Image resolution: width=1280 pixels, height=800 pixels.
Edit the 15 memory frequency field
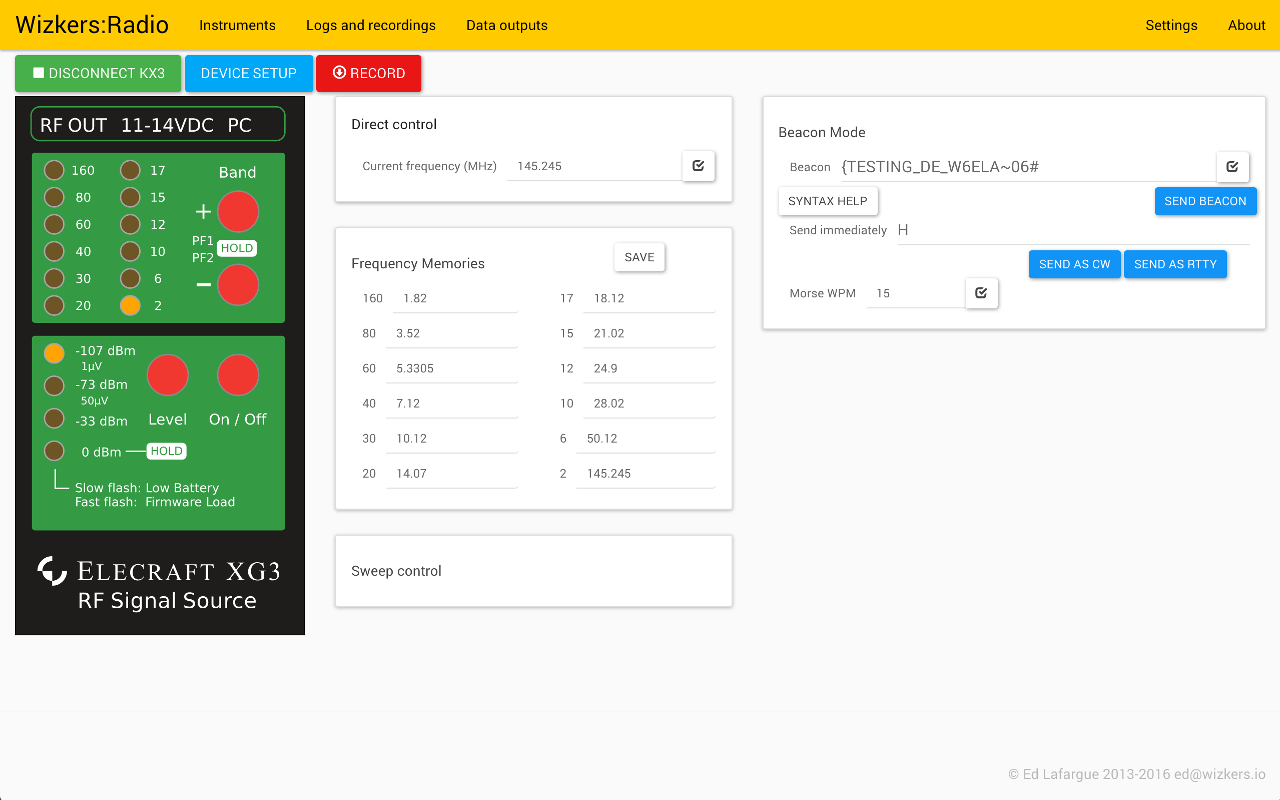(649, 333)
